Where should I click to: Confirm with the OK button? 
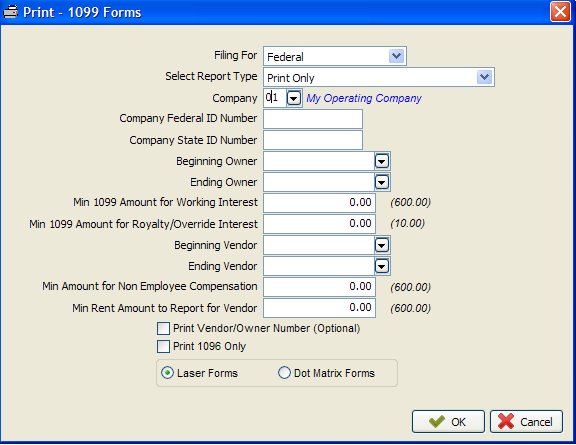[448, 421]
